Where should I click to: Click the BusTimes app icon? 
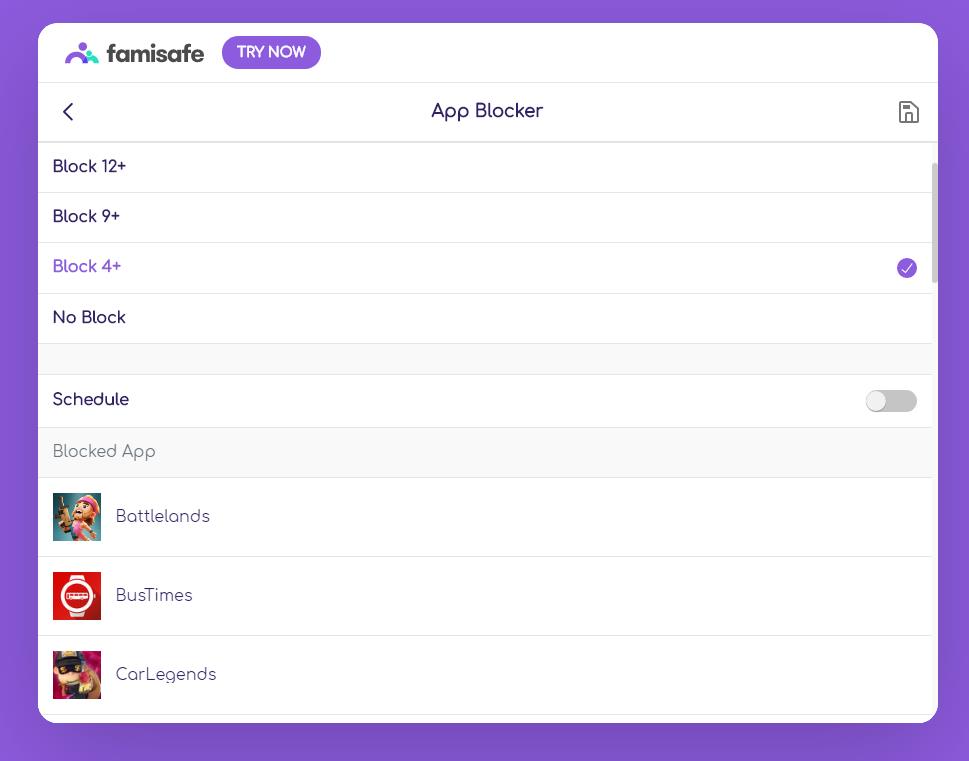coord(77,596)
